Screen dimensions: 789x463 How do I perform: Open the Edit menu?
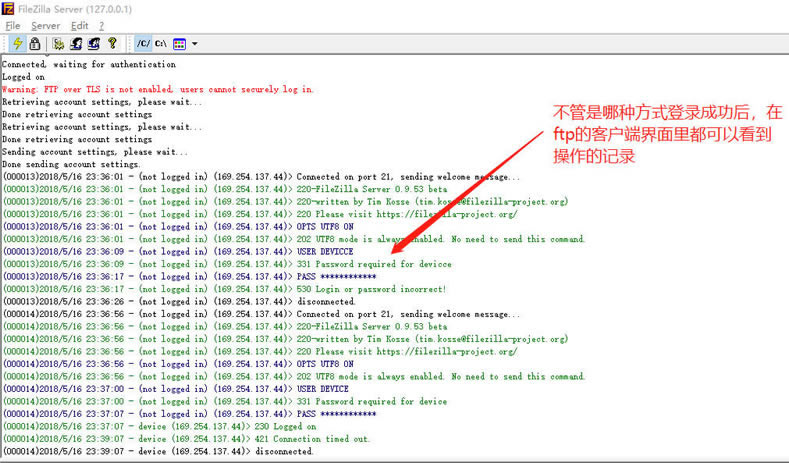(x=80, y=25)
